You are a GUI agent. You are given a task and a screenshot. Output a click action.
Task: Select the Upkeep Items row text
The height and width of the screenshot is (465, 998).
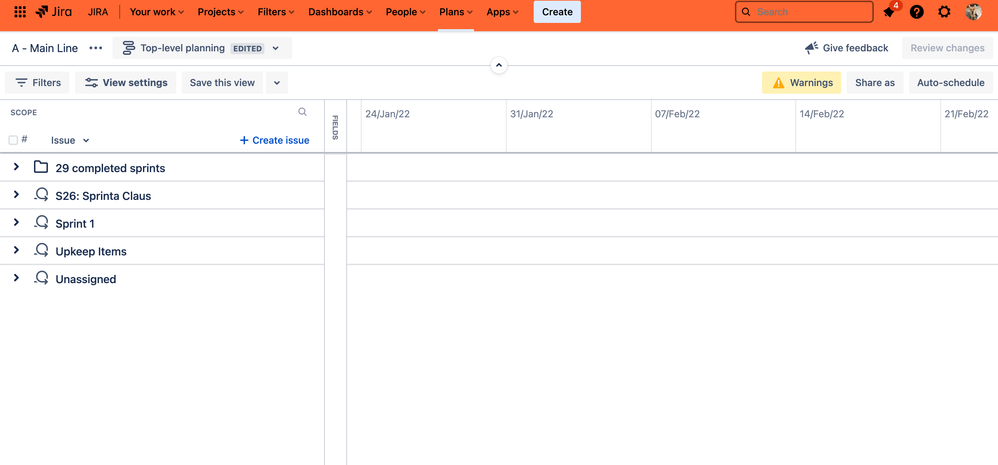click(x=91, y=251)
